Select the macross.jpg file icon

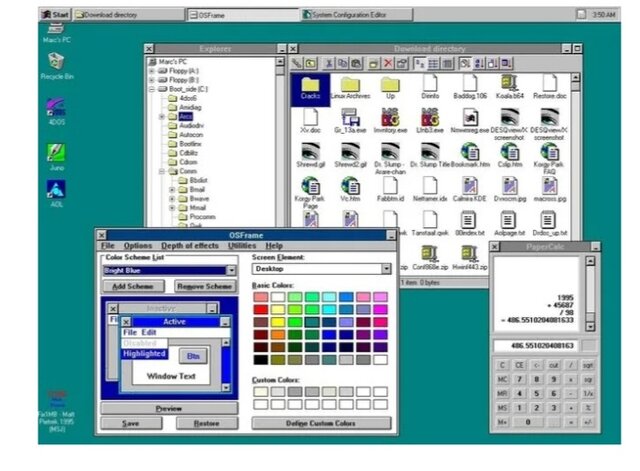click(x=549, y=190)
